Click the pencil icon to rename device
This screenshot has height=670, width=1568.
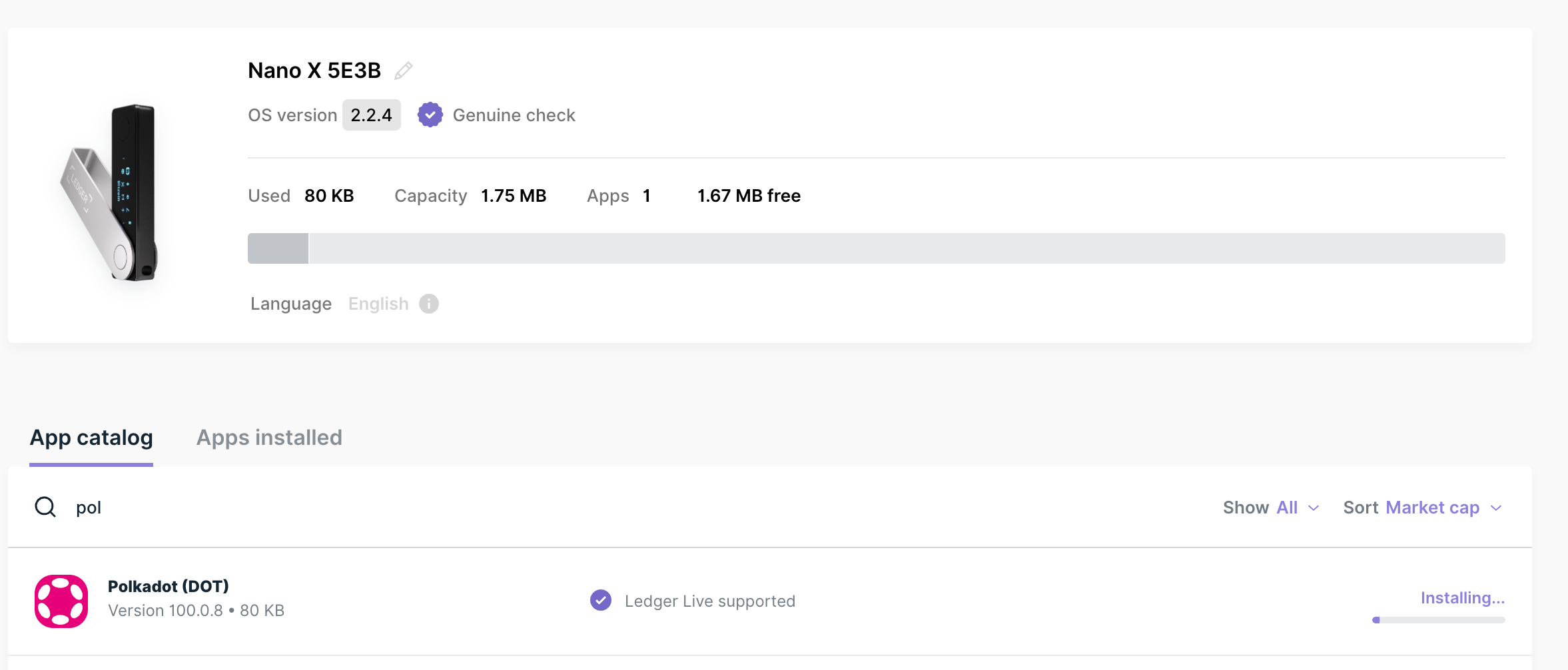click(404, 71)
